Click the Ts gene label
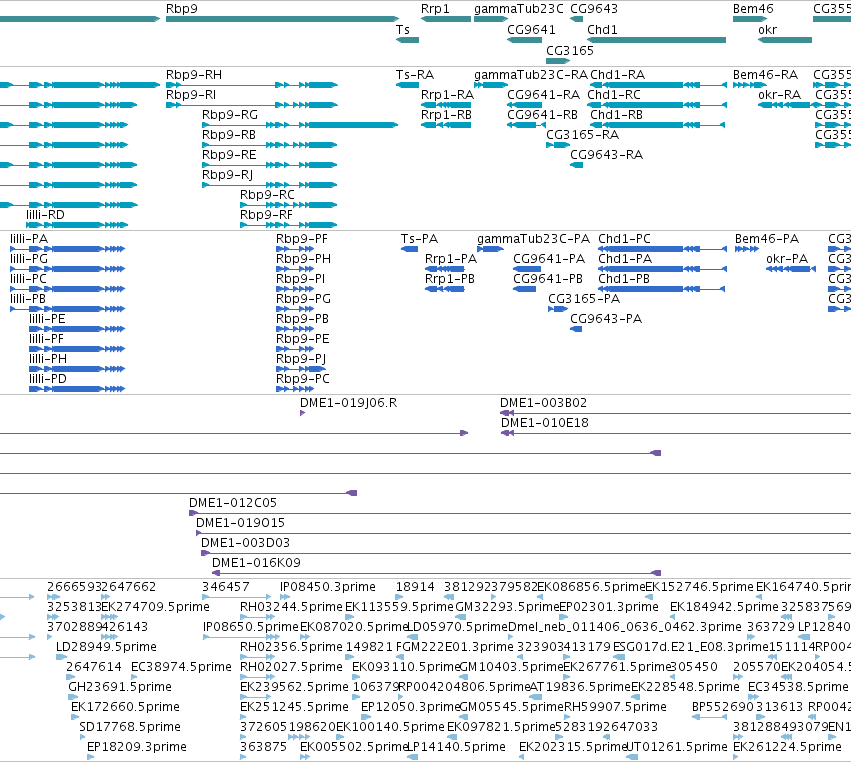 [x=403, y=29]
